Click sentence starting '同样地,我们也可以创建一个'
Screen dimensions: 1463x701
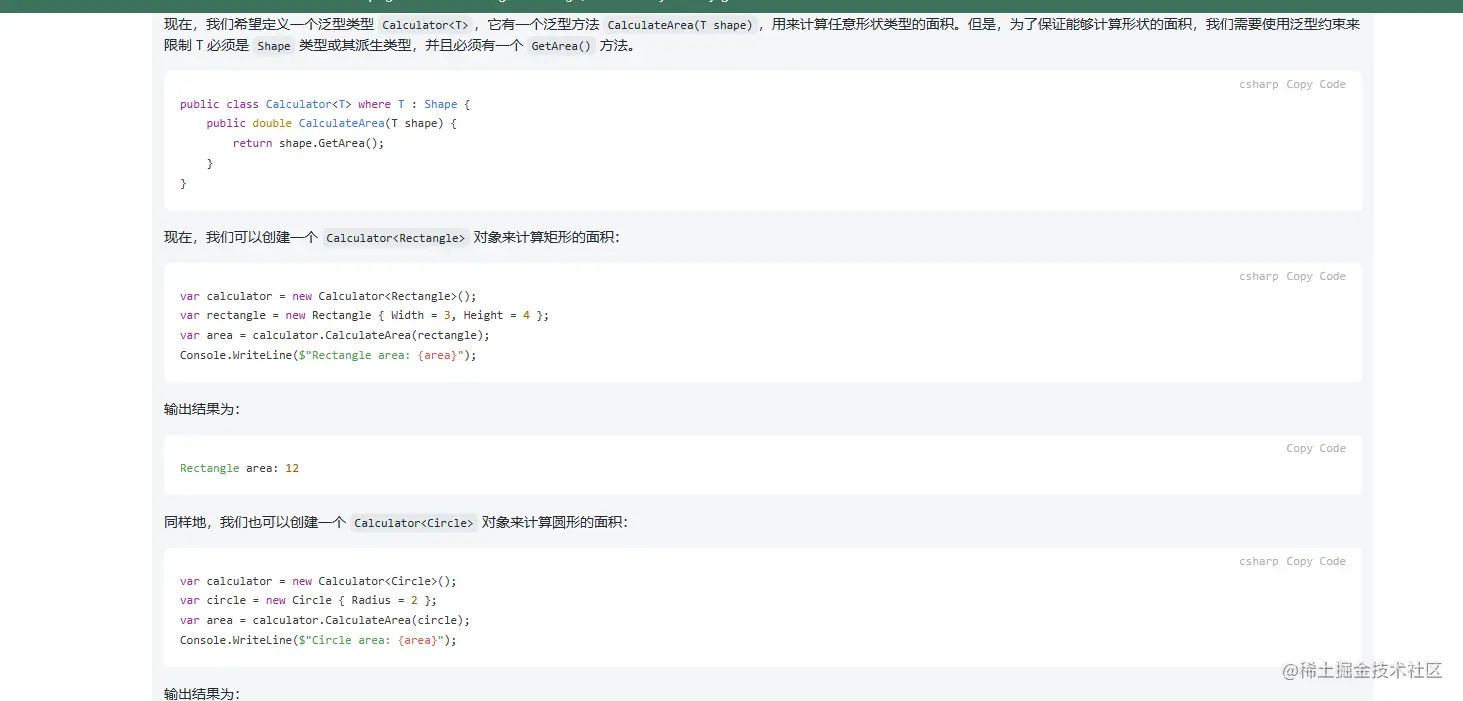coord(396,522)
